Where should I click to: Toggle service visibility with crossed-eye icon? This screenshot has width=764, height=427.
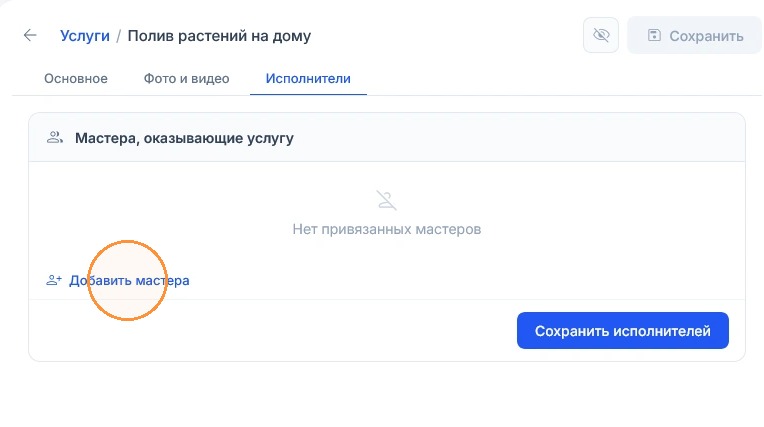(x=601, y=35)
